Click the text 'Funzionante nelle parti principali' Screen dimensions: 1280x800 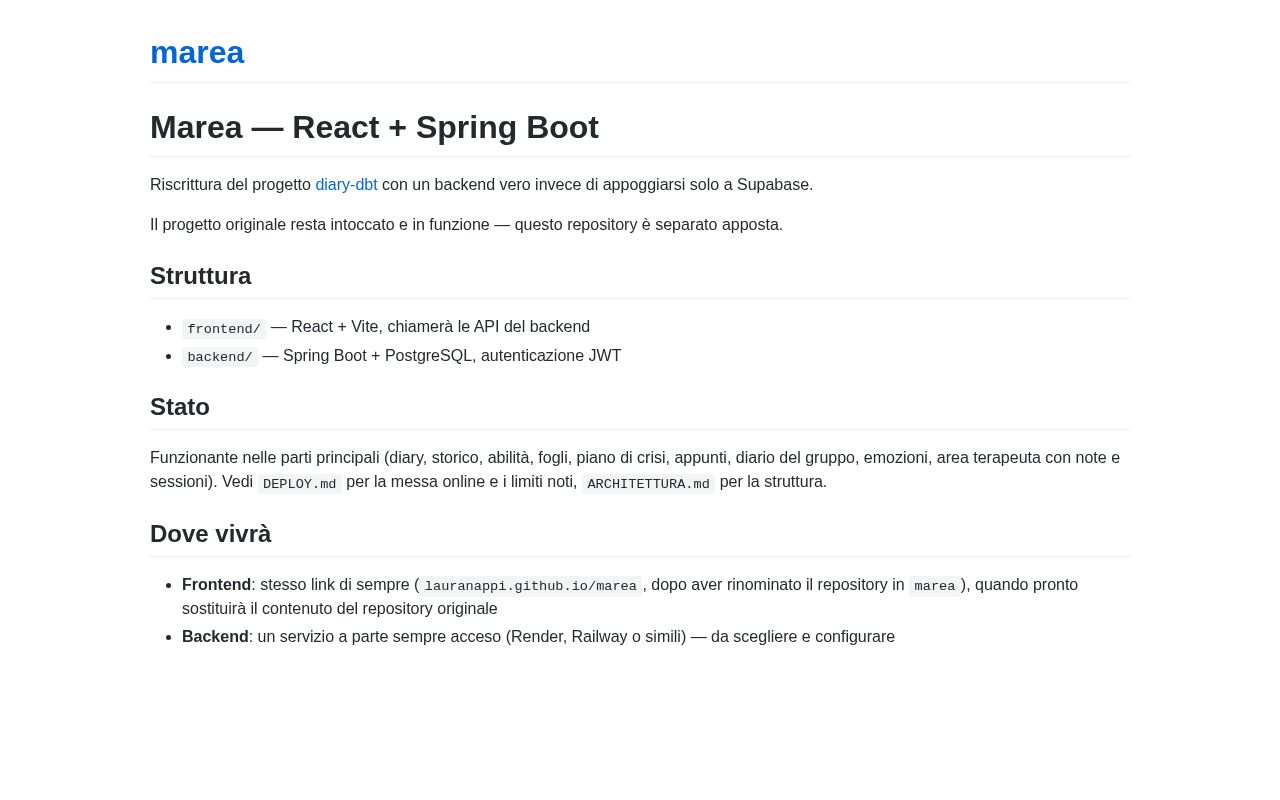[265, 458]
